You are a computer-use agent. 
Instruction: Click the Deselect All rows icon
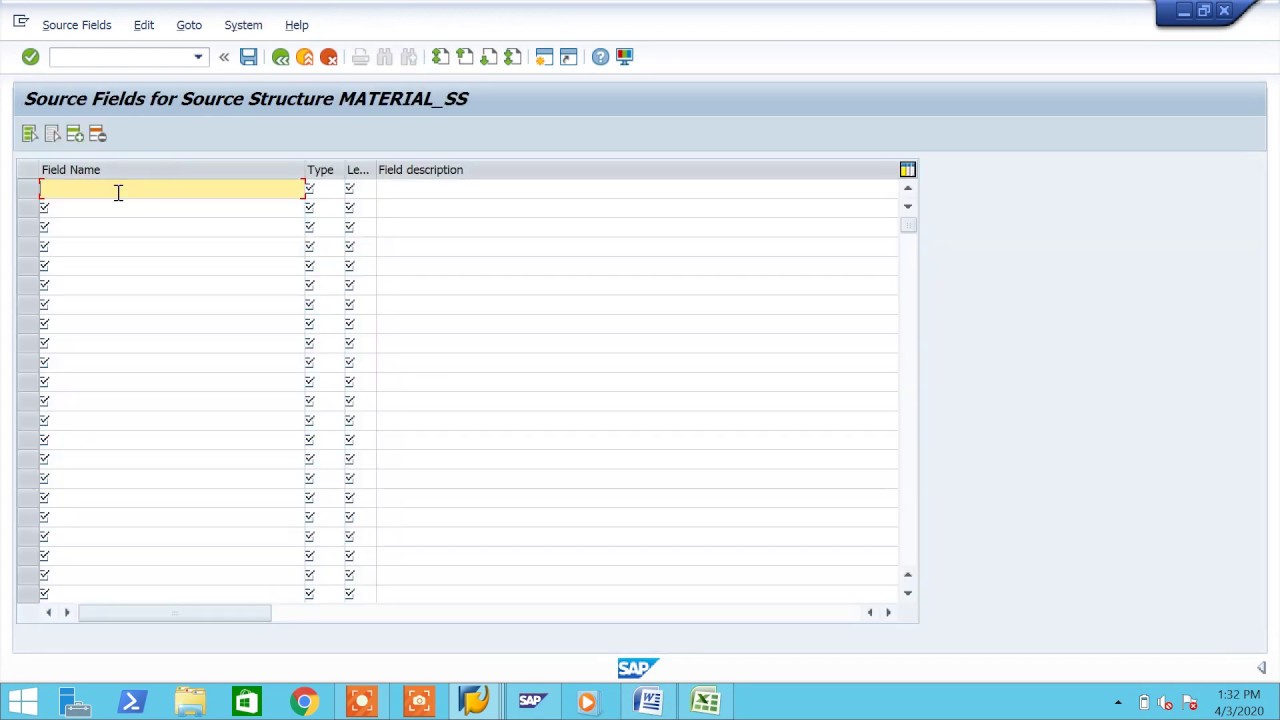click(52, 134)
